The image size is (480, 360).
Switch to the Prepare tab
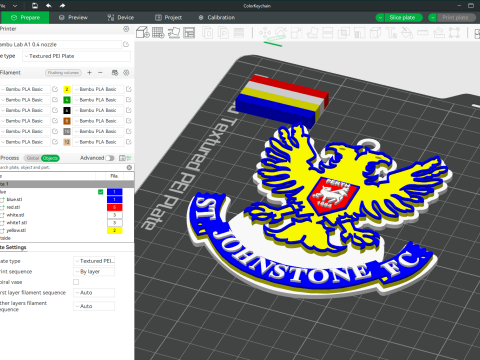coord(25,18)
